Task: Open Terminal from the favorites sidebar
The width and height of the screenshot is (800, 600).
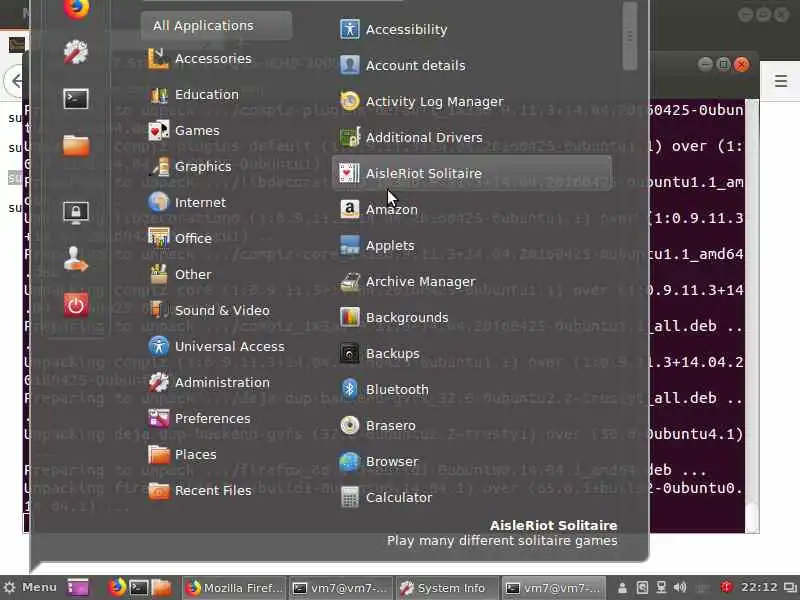Action: click(x=76, y=98)
